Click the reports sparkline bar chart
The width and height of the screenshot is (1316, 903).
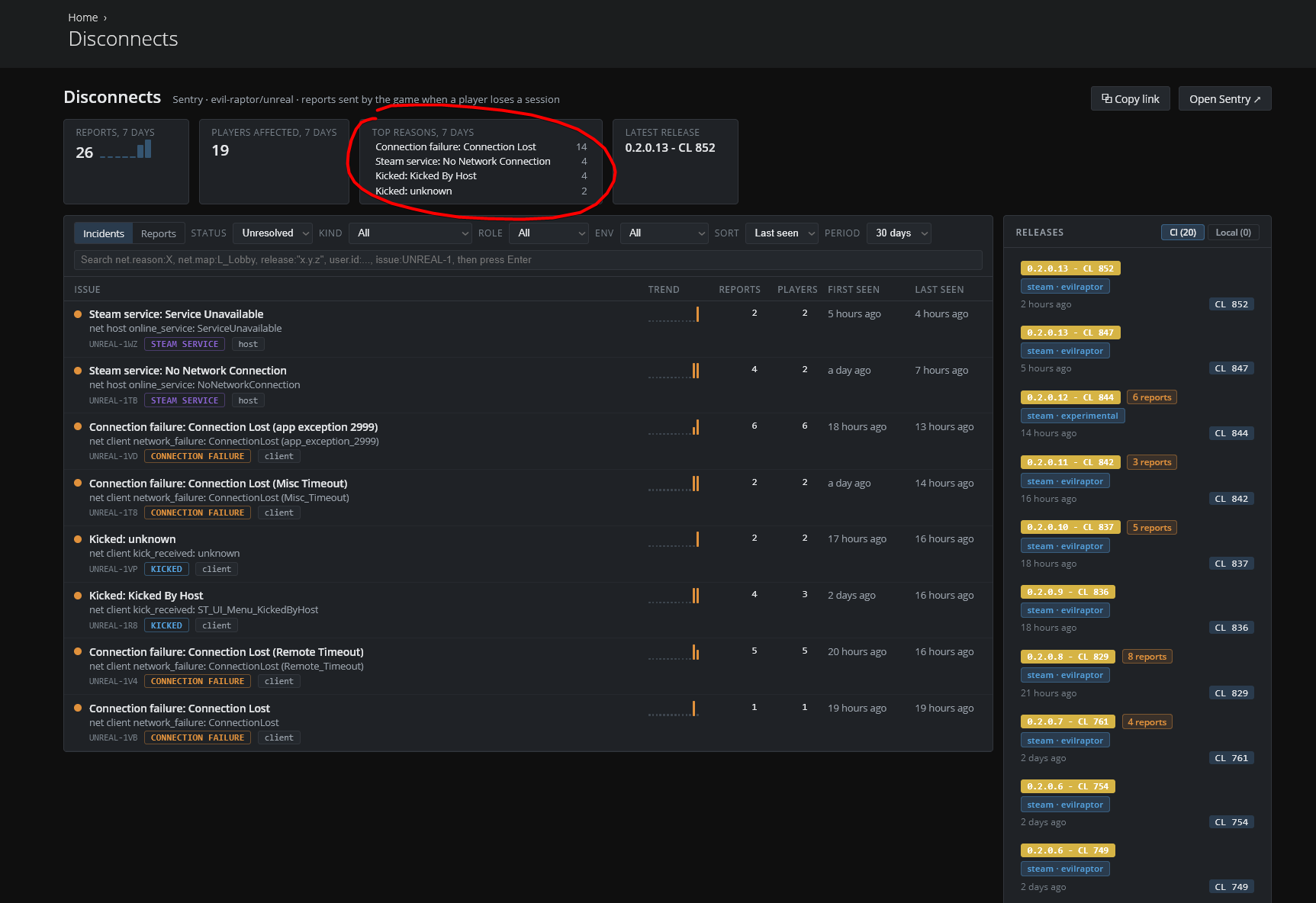click(125, 149)
